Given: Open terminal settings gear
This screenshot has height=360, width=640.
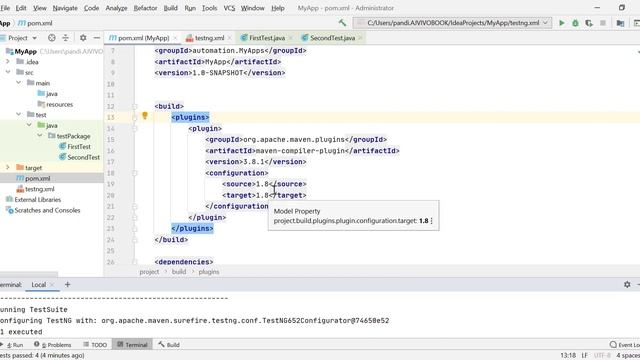Looking at the screenshot, I should [627, 284].
